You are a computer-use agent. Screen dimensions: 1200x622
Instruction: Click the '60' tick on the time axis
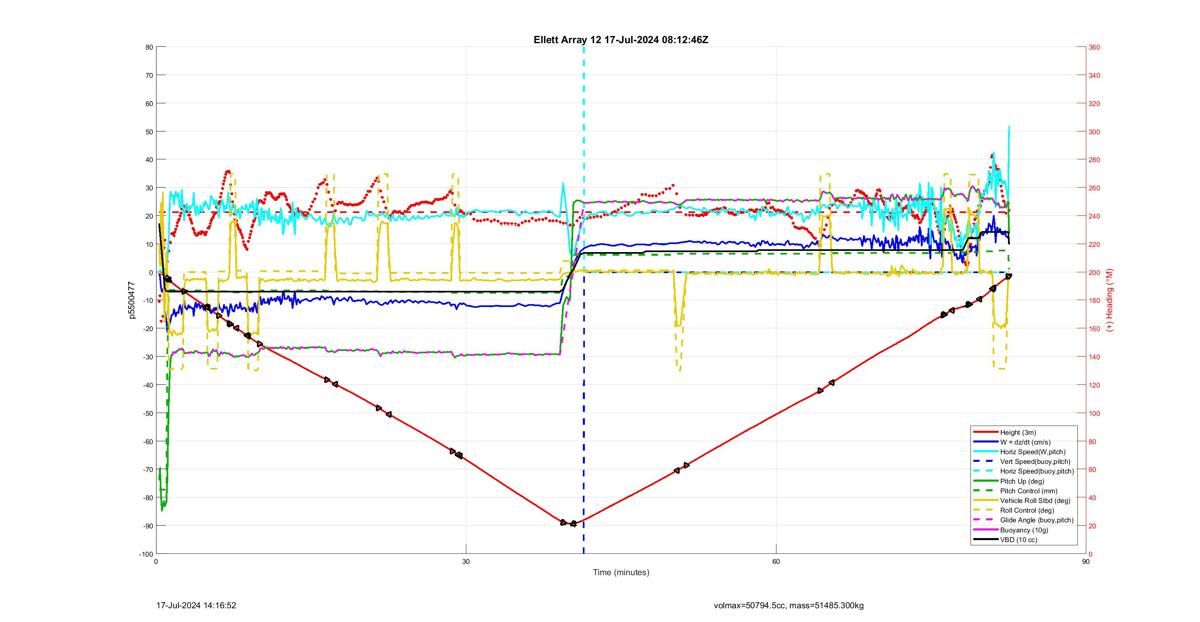click(x=776, y=561)
